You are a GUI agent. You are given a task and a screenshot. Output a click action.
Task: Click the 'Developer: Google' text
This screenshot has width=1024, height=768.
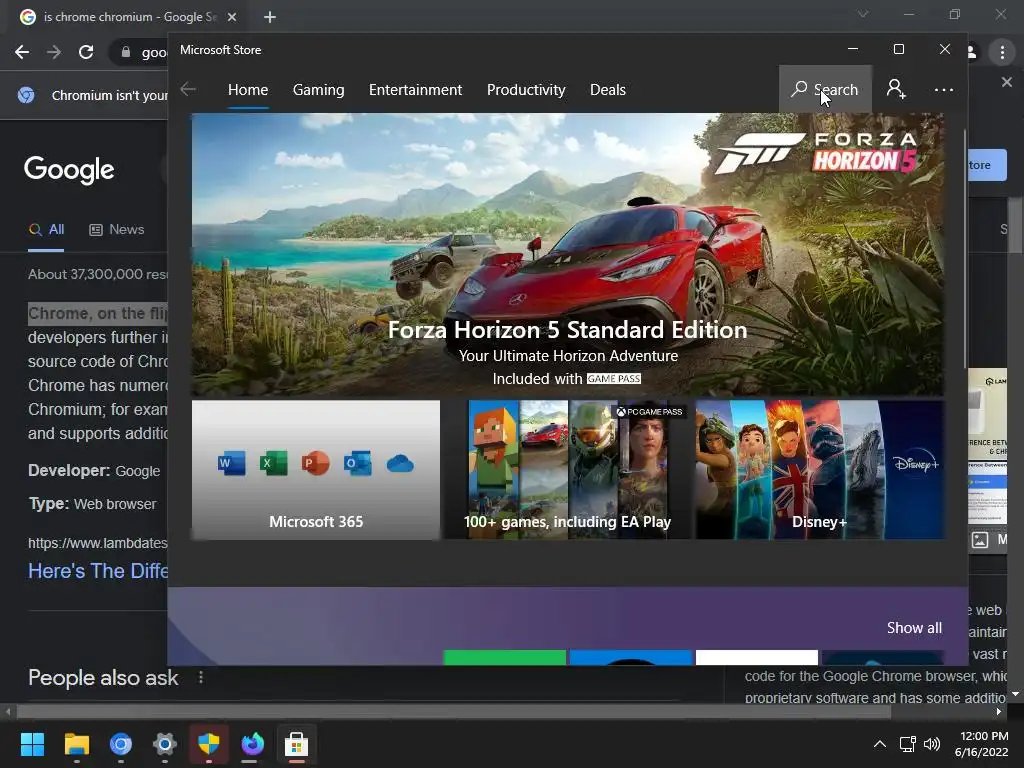[94, 471]
